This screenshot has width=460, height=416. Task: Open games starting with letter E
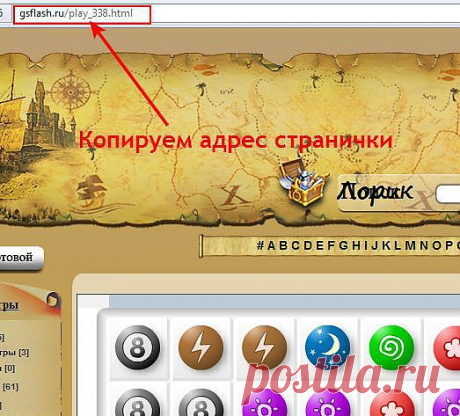click(x=320, y=246)
